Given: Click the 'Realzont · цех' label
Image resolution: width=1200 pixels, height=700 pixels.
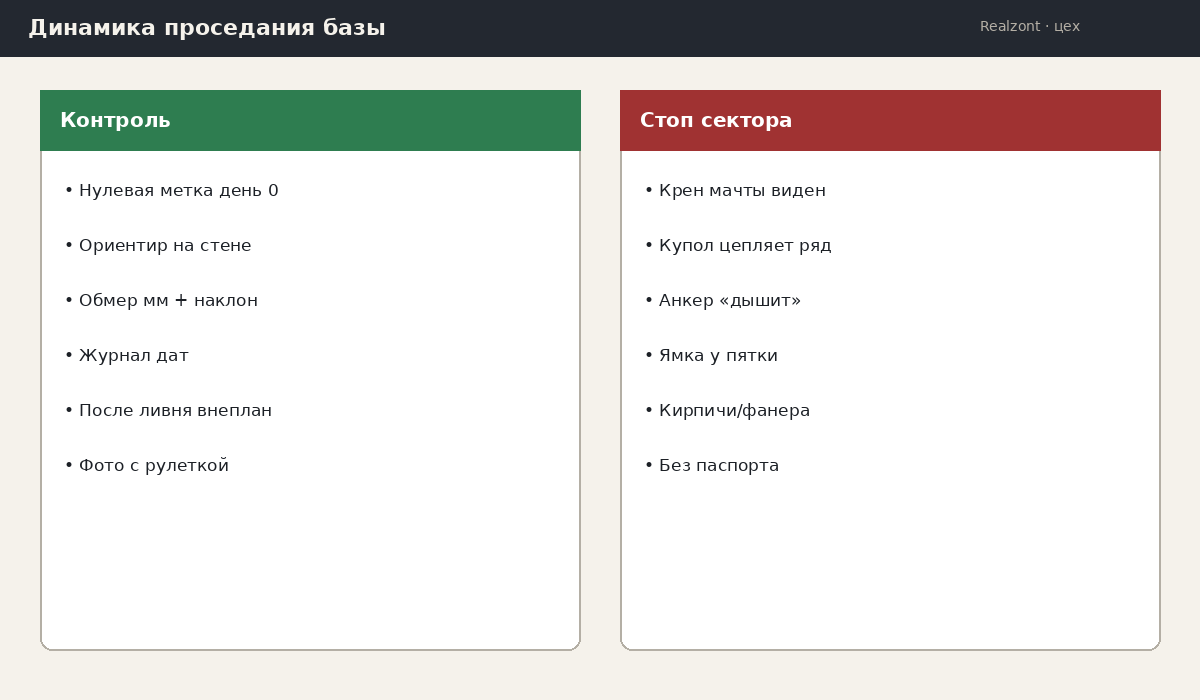Looking at the screenshot, I should [x=1030, y=27].
